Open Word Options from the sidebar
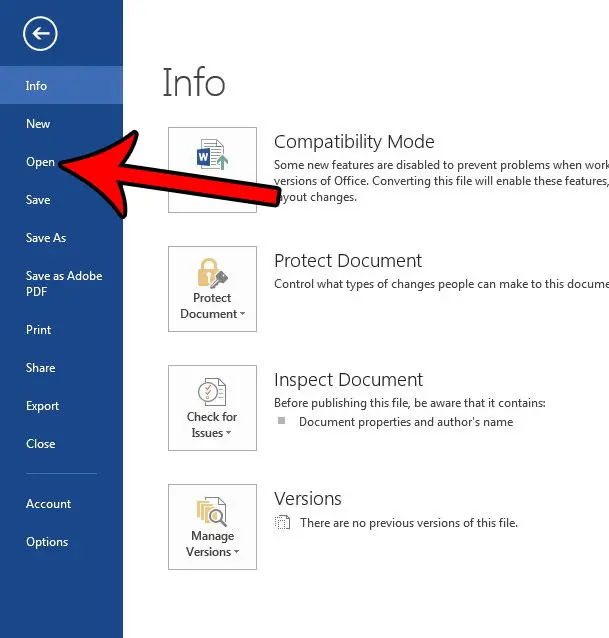 click(47, 542)
